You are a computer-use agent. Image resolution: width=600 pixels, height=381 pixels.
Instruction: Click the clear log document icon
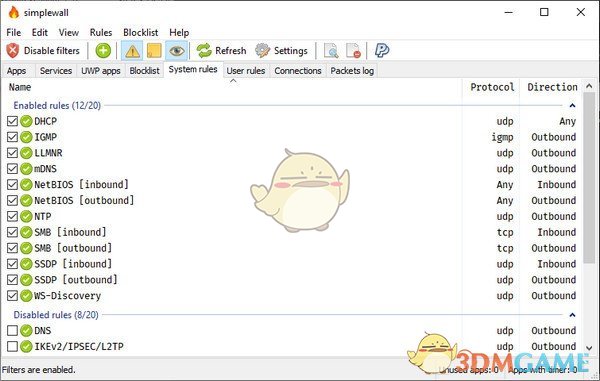click(353, 50)
